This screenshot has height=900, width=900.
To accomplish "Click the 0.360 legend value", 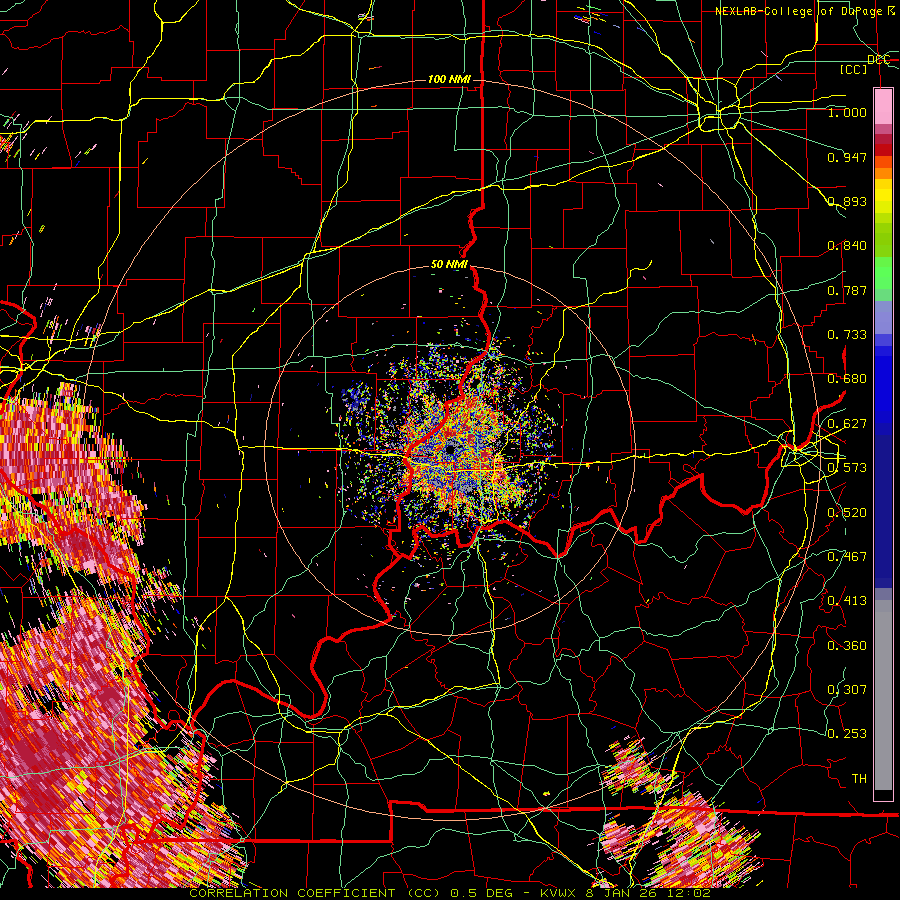I will (847, 646).
